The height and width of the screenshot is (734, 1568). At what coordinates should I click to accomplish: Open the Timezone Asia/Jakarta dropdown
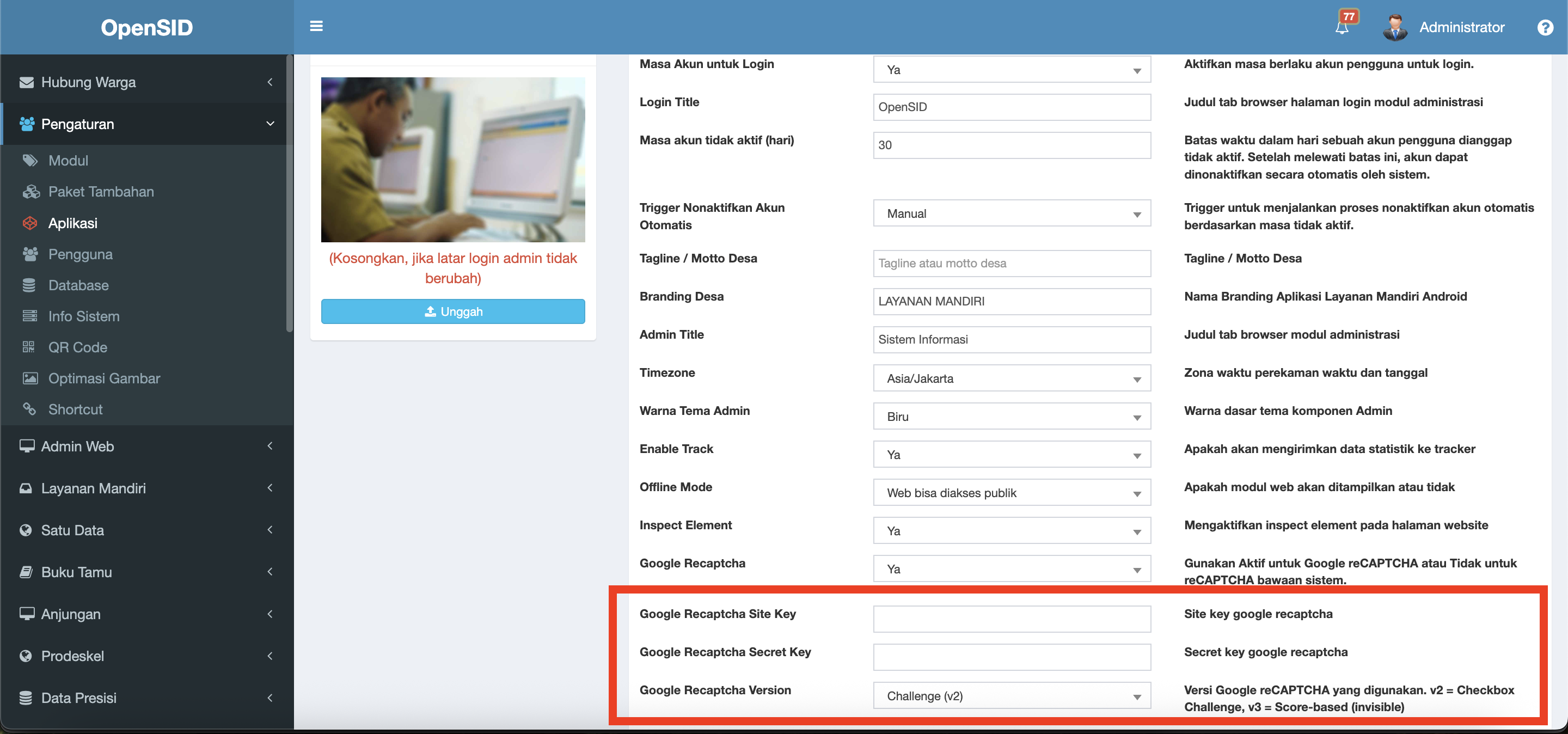point(1011,378)
